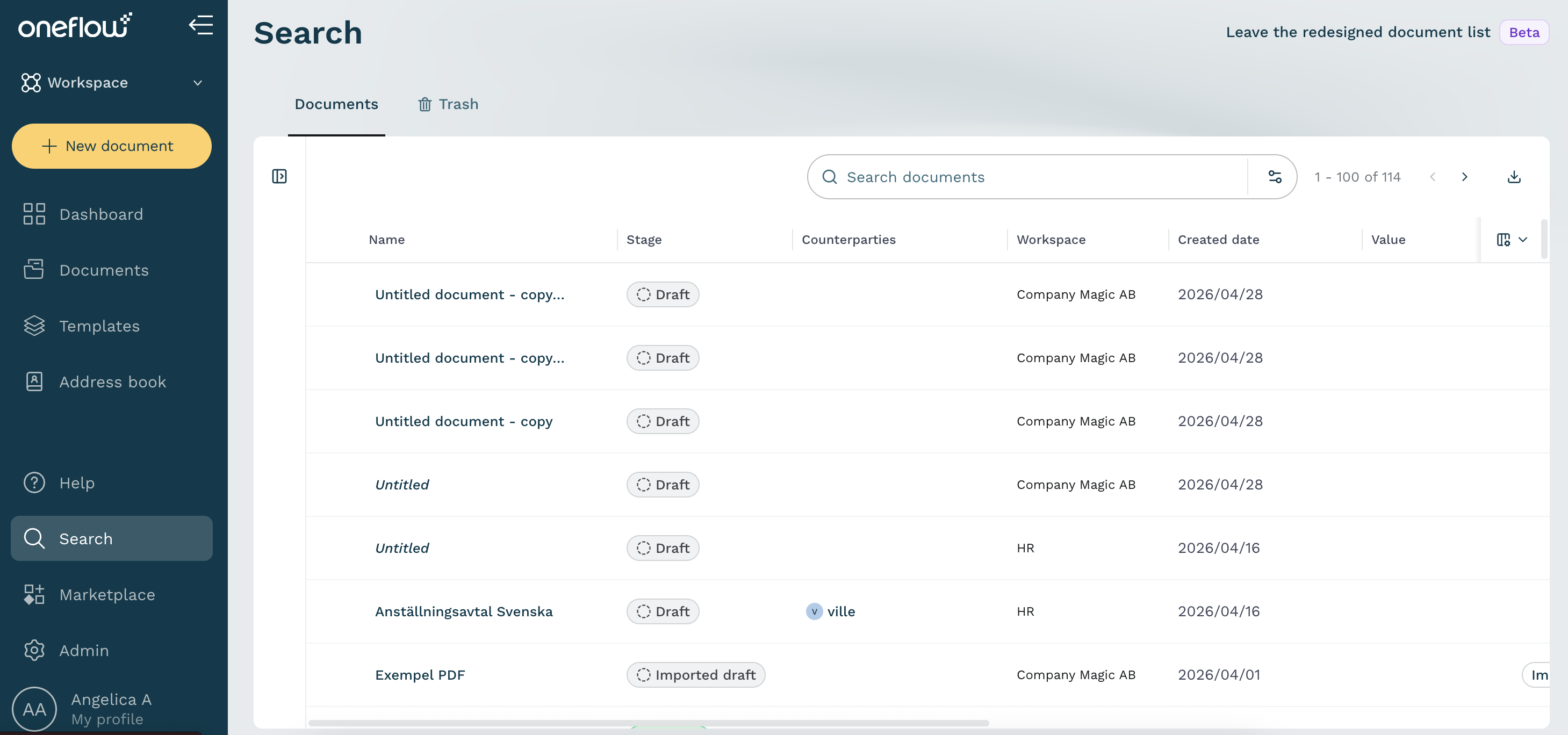Image resolution: width=1568 pixels, height=735 pixels.
Task: Select Search in the sidebar
Action: (112, 538)
